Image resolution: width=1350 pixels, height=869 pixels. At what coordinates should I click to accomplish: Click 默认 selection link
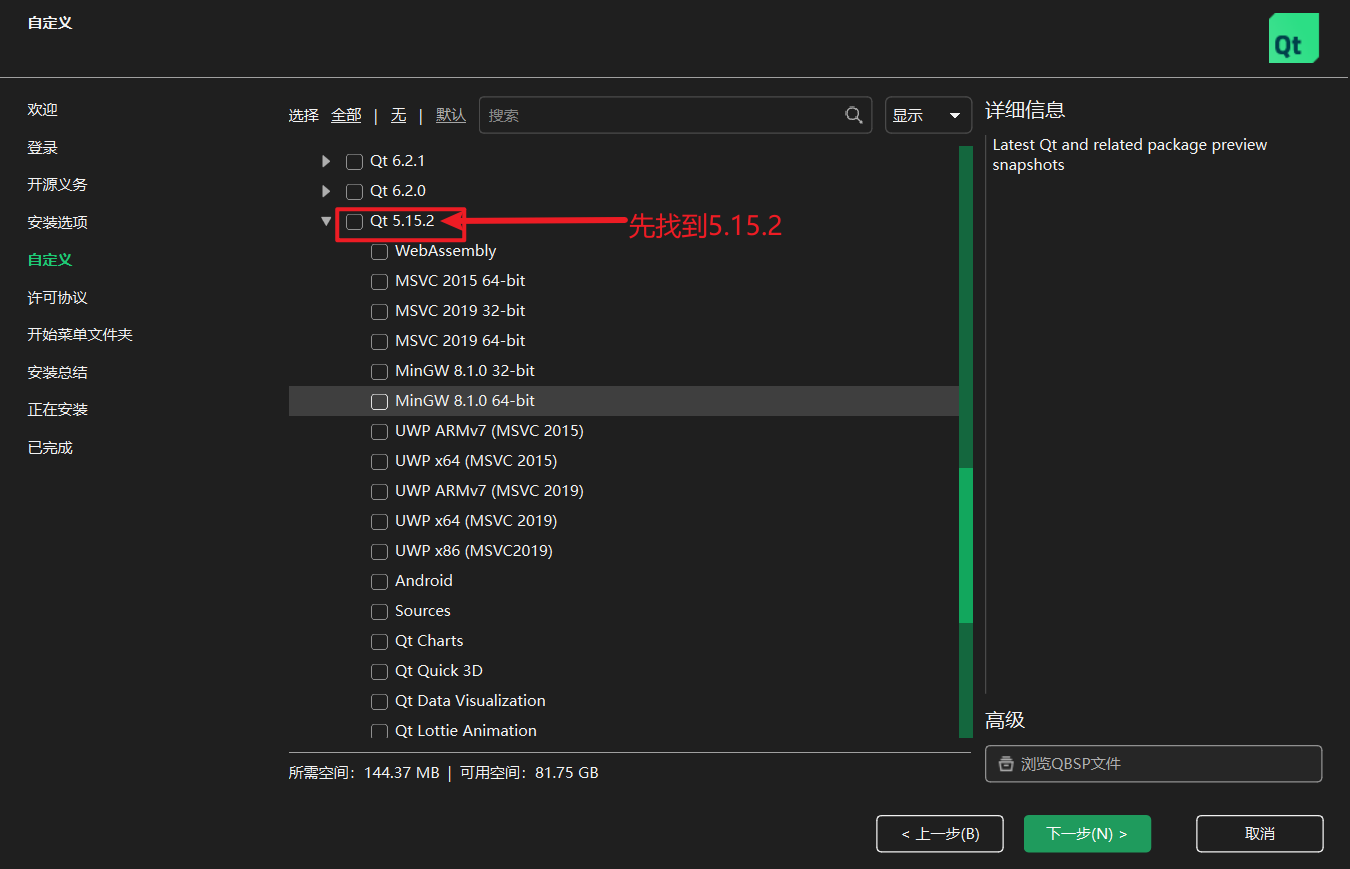pos(451,115)
